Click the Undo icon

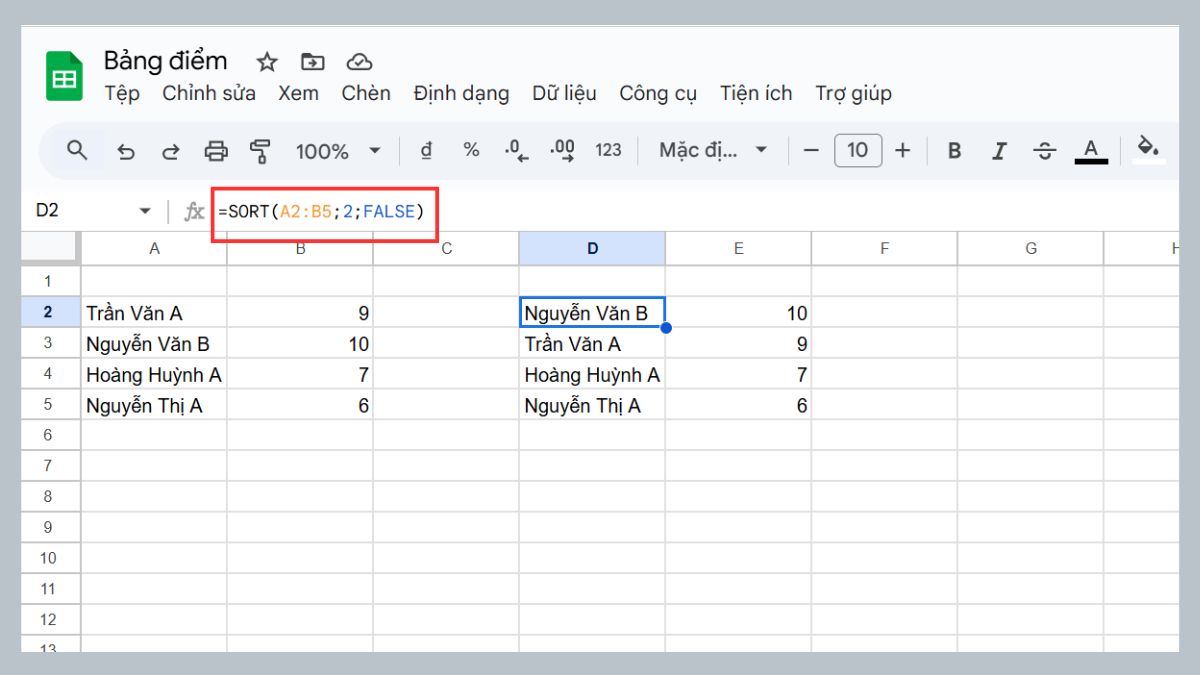point(126,150)
